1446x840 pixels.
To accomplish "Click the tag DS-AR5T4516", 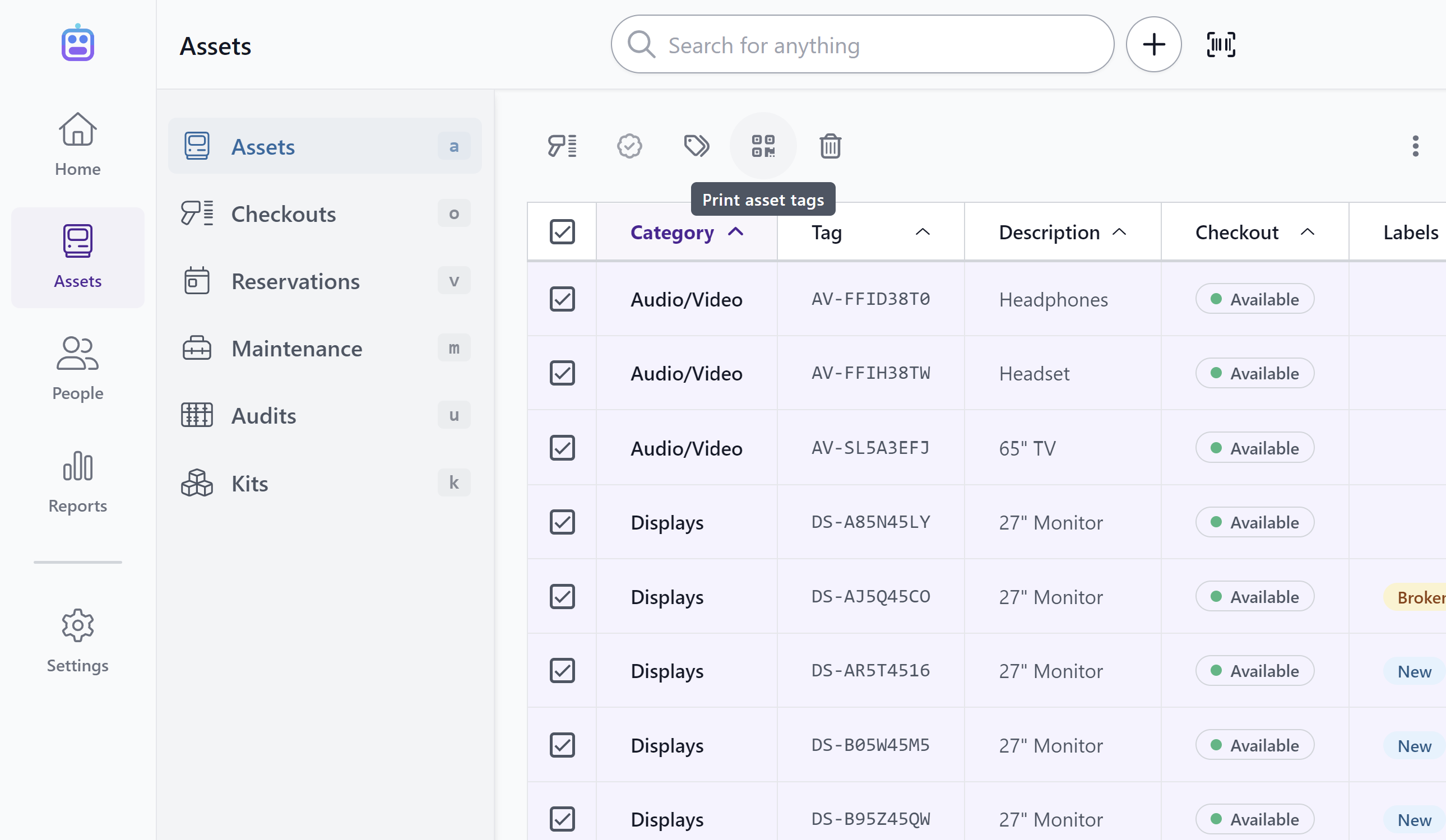I will (x=870, y=670).
